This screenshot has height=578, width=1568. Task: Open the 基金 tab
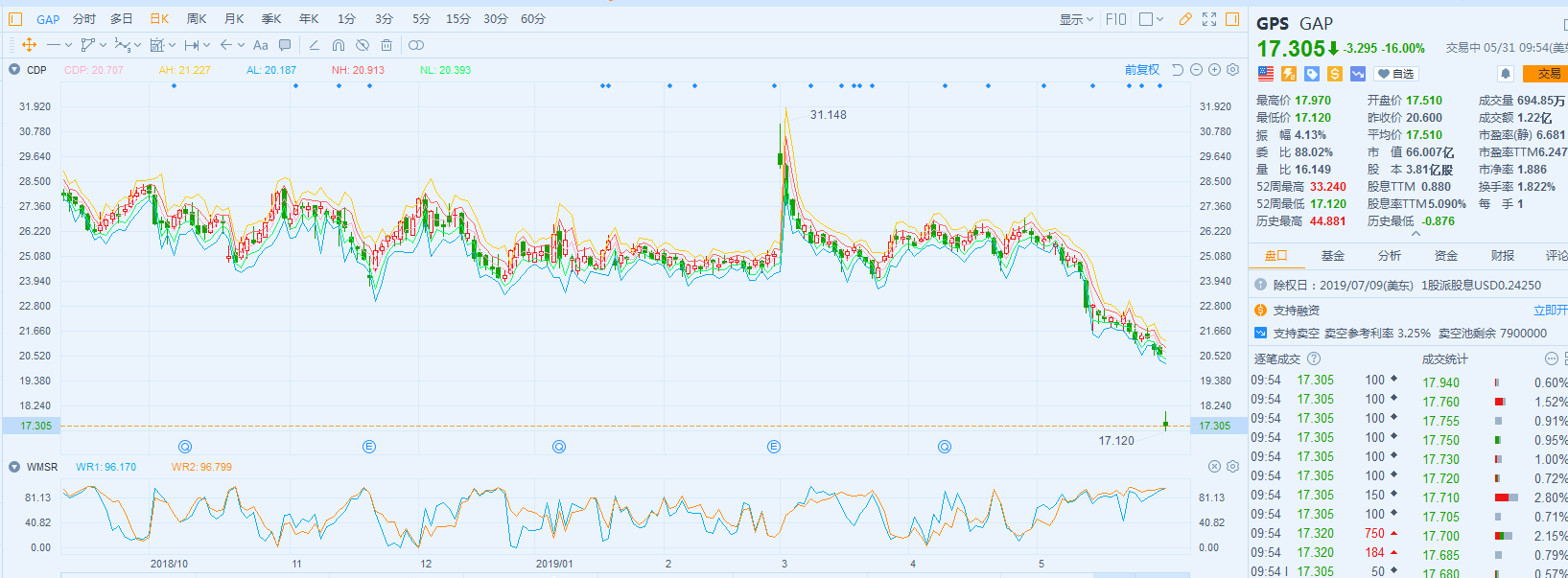(x=1333, y=256)
